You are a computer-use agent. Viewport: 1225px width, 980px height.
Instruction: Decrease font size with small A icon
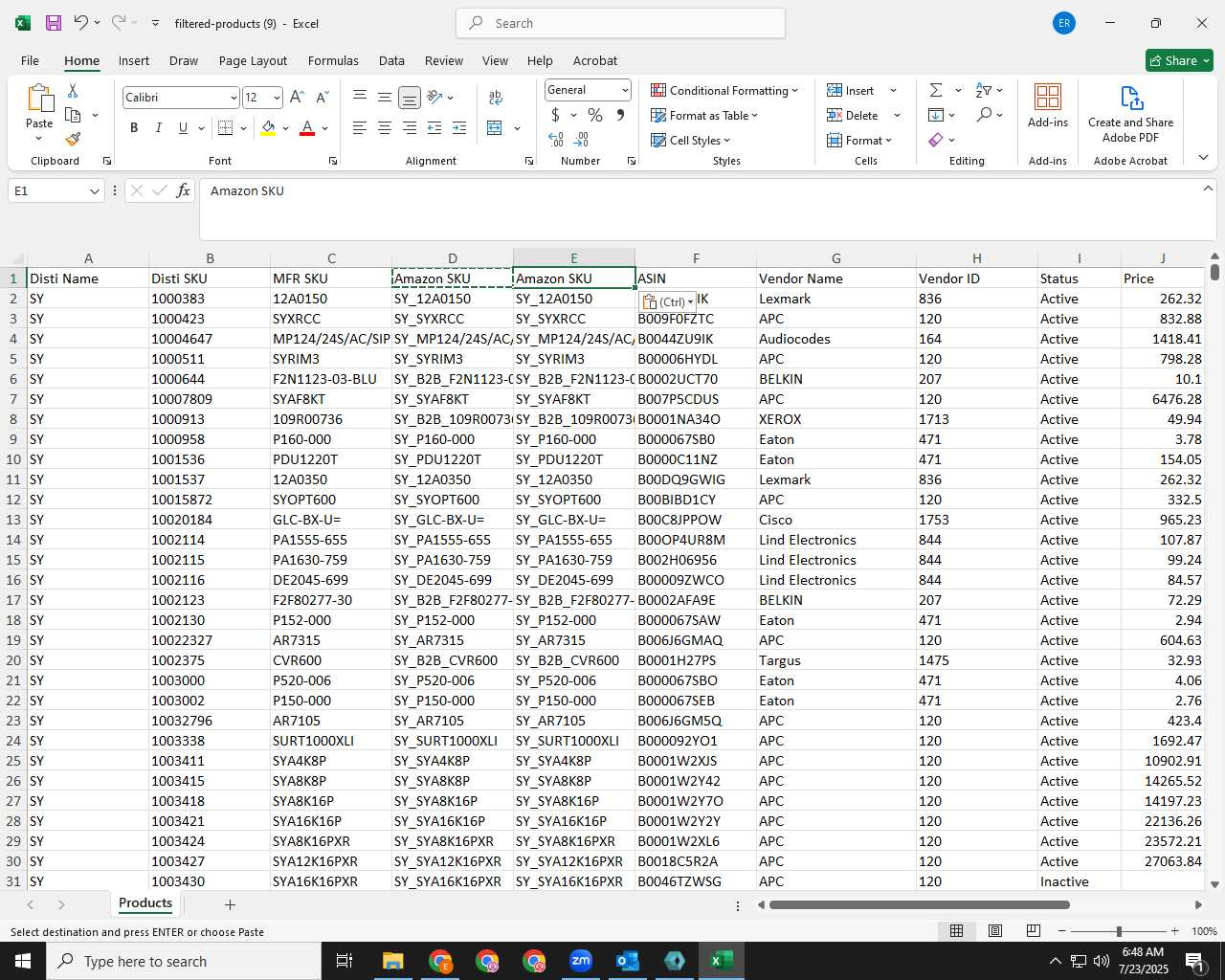pyautogui.click(x=322, y=97)
